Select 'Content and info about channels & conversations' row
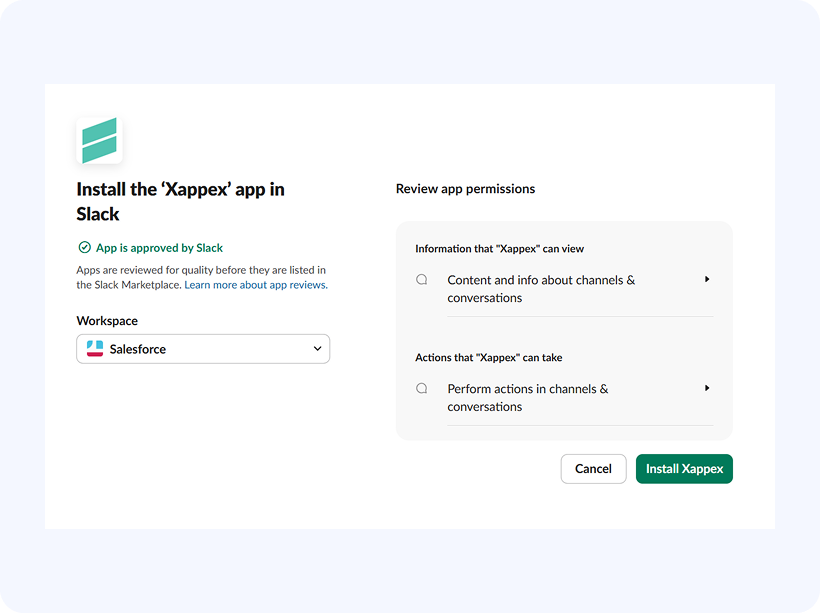This screenshot has width=820, height=613. coord(541,289)
